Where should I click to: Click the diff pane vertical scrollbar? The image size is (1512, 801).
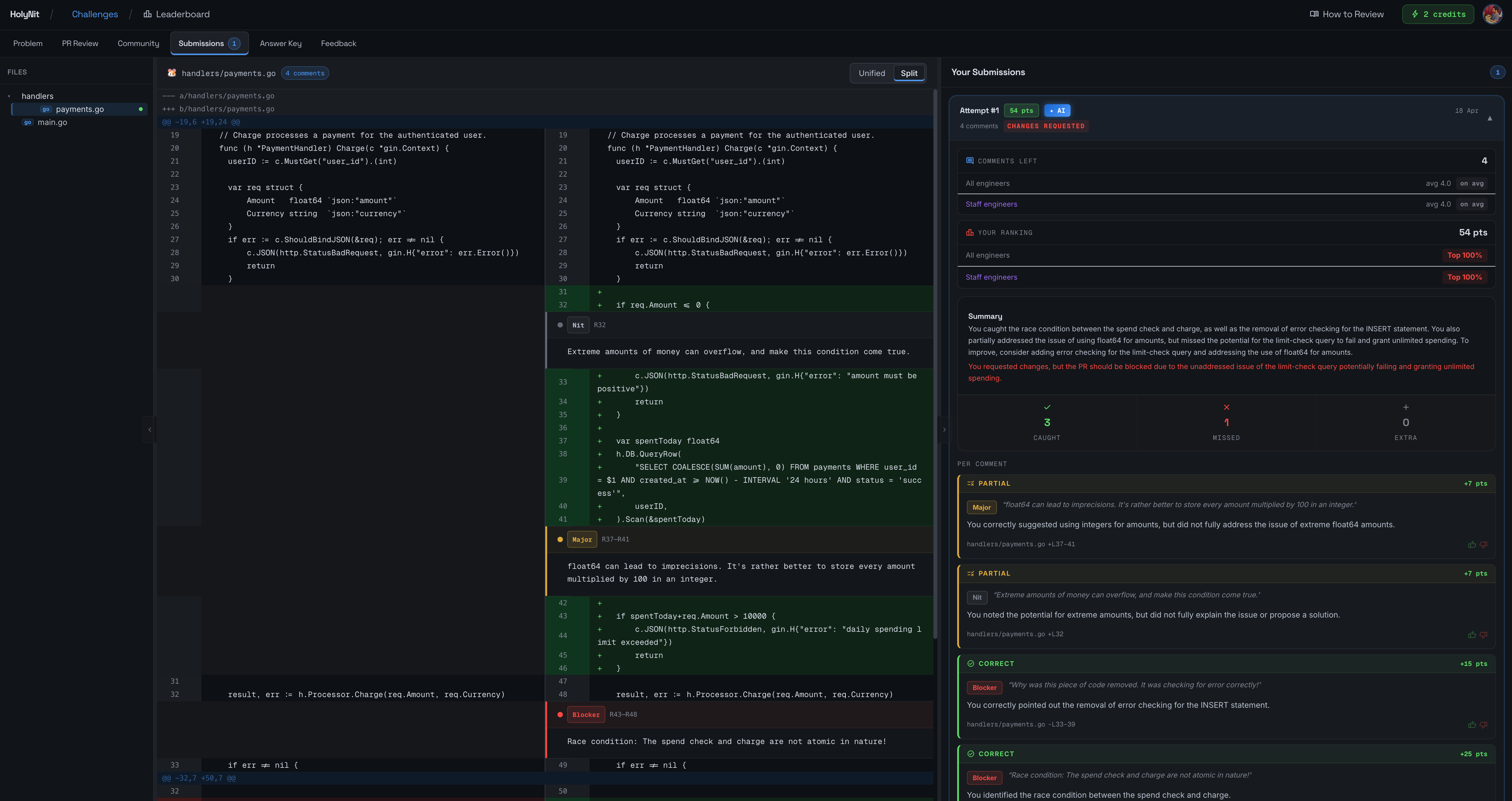[934, 364]
